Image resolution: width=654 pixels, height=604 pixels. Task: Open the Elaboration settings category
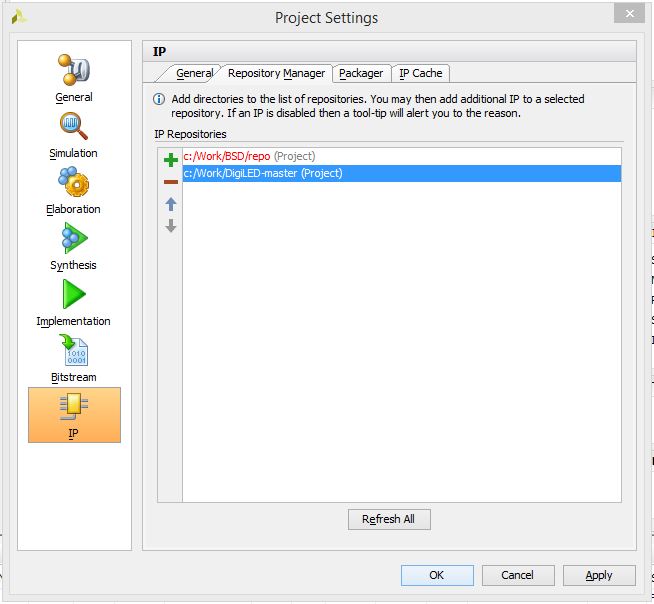tap(73, 191)
